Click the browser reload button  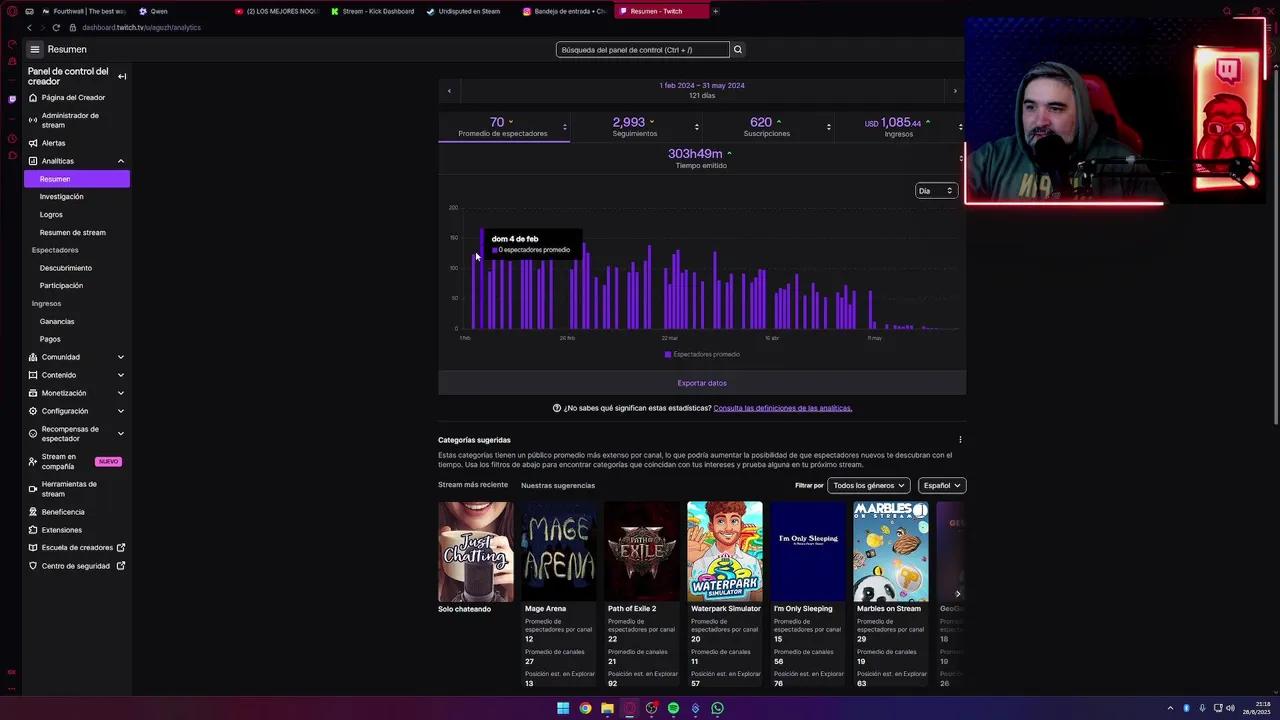pyautogui.click(x=56, y=27)
